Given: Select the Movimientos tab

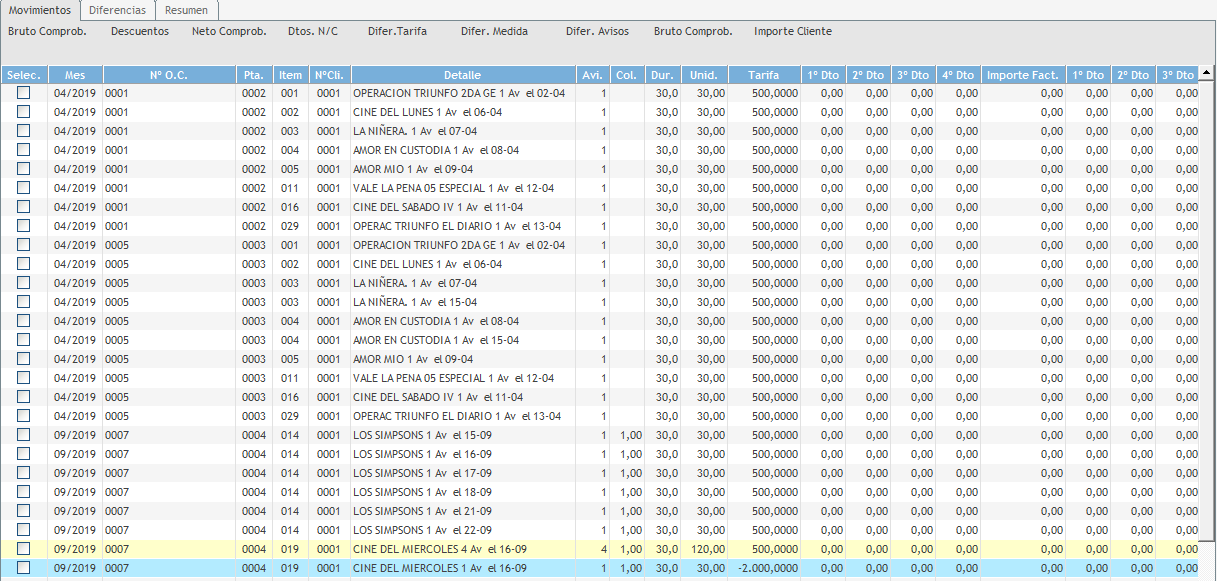Looking at the screenshot, I should [x=40, y=10].
